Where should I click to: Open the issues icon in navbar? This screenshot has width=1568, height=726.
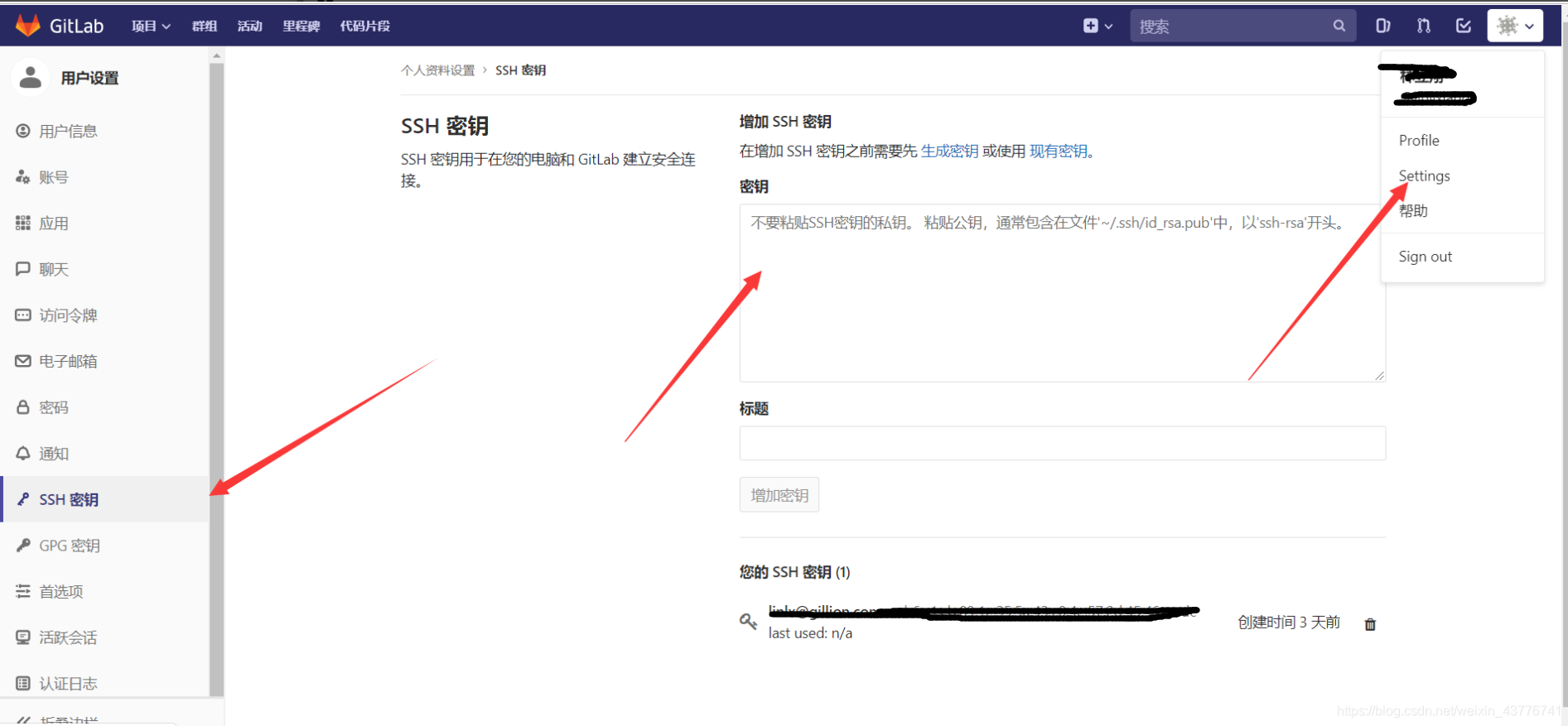1382,26
